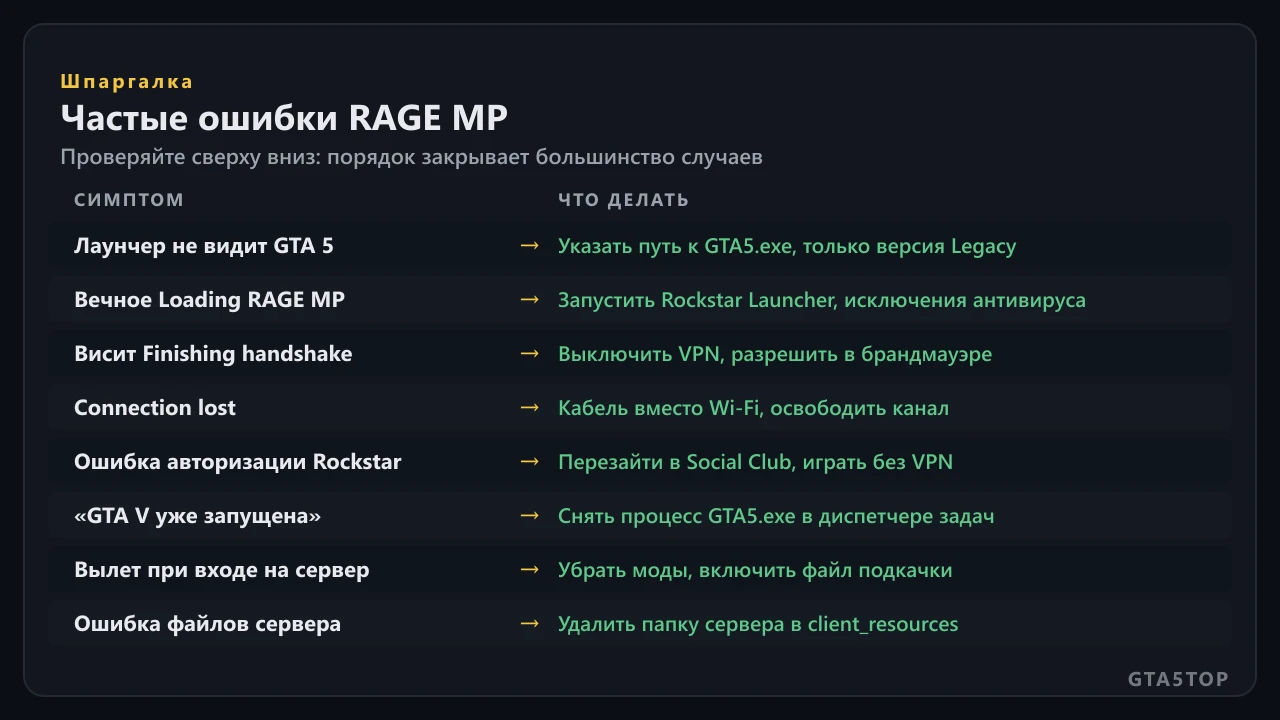Click the "ЧТО ДЕЛАТЬ" column header
Image resolution: width=1280 pixels, height=720 pixels.
click(x=624, y=200)
